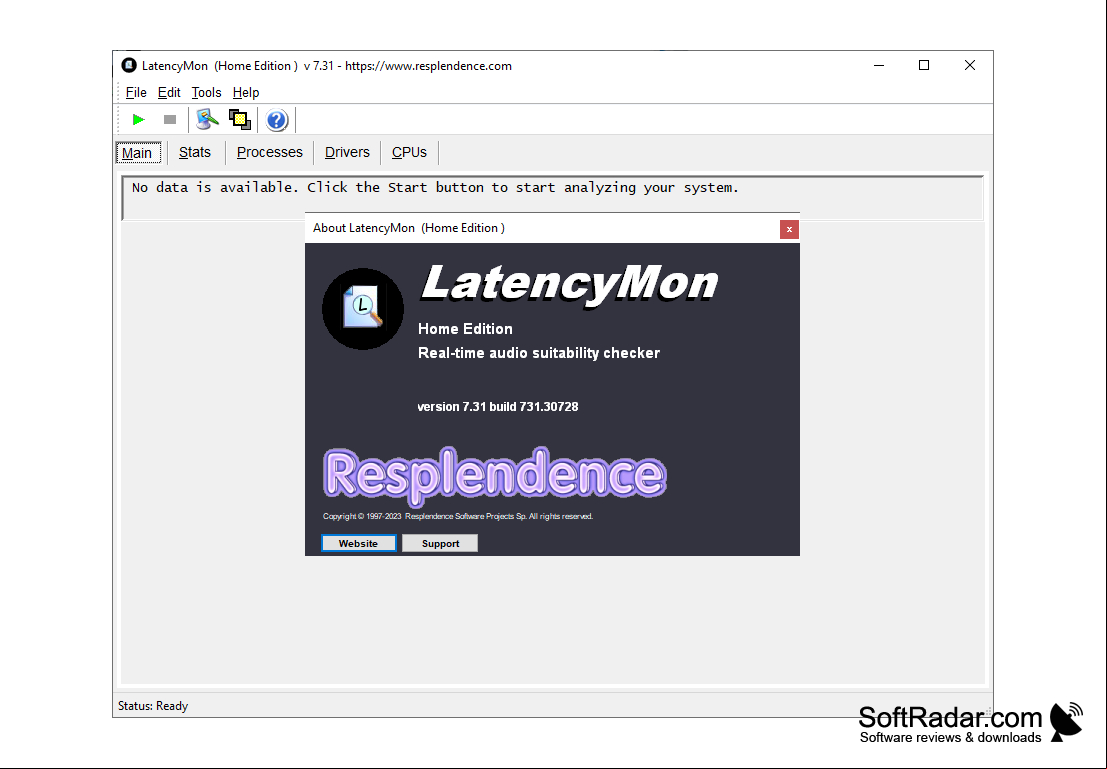Click the Website button in About dialog
The height and width of the screenshot is (769, 1107).
pos(359,543)
